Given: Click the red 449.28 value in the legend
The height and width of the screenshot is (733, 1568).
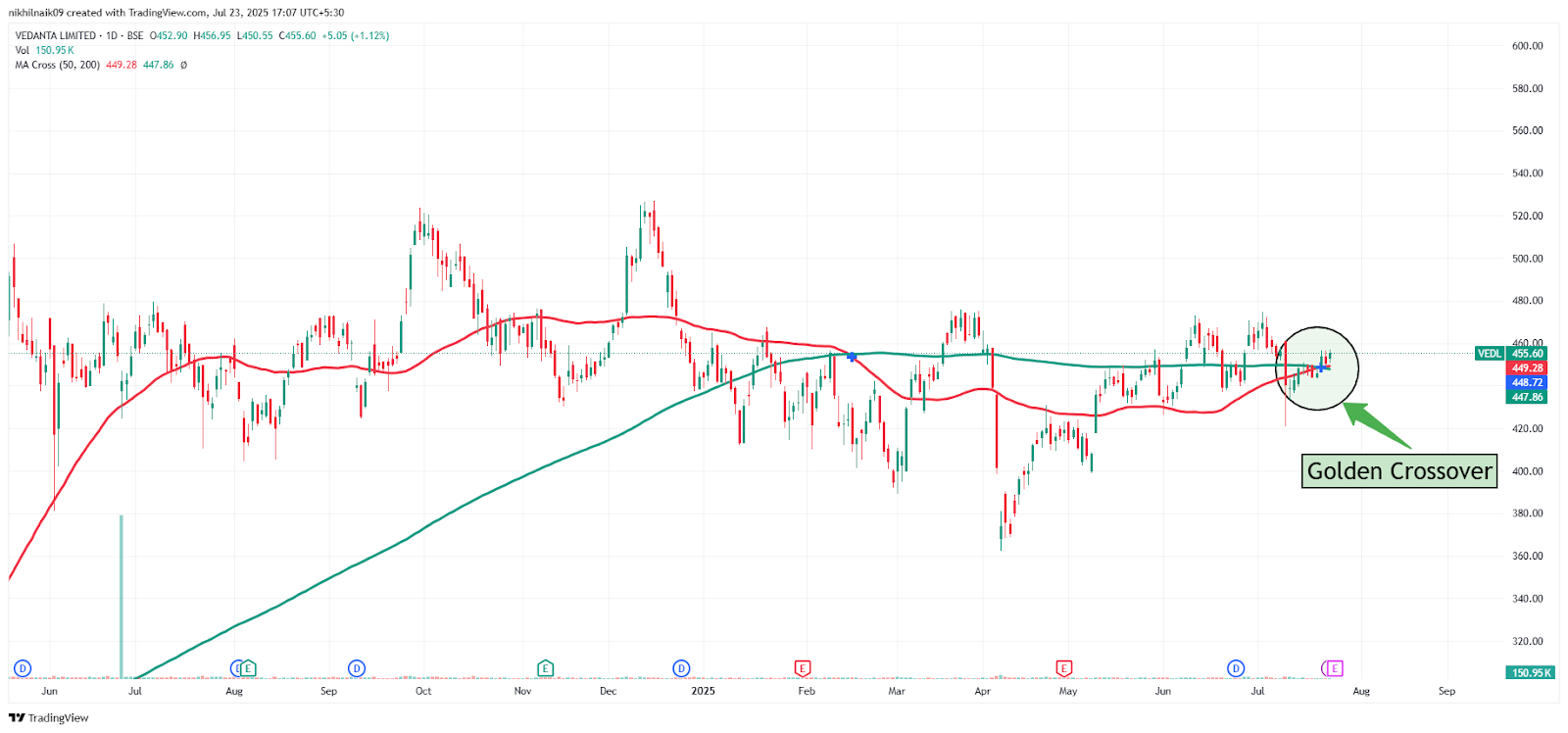Looking at the screenshot, I should pos(122,65).
